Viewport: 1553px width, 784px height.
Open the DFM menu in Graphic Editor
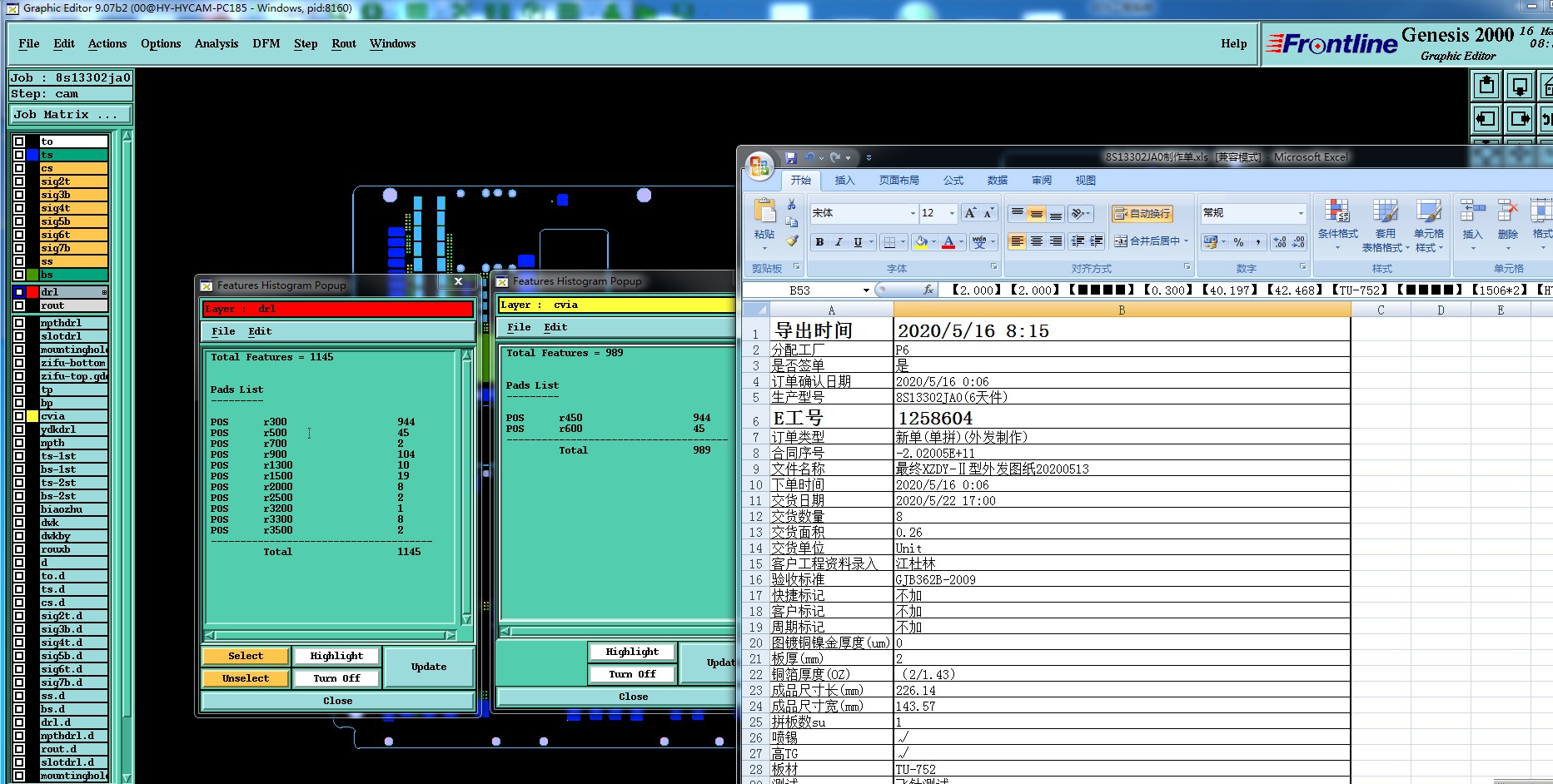[266, 44]
